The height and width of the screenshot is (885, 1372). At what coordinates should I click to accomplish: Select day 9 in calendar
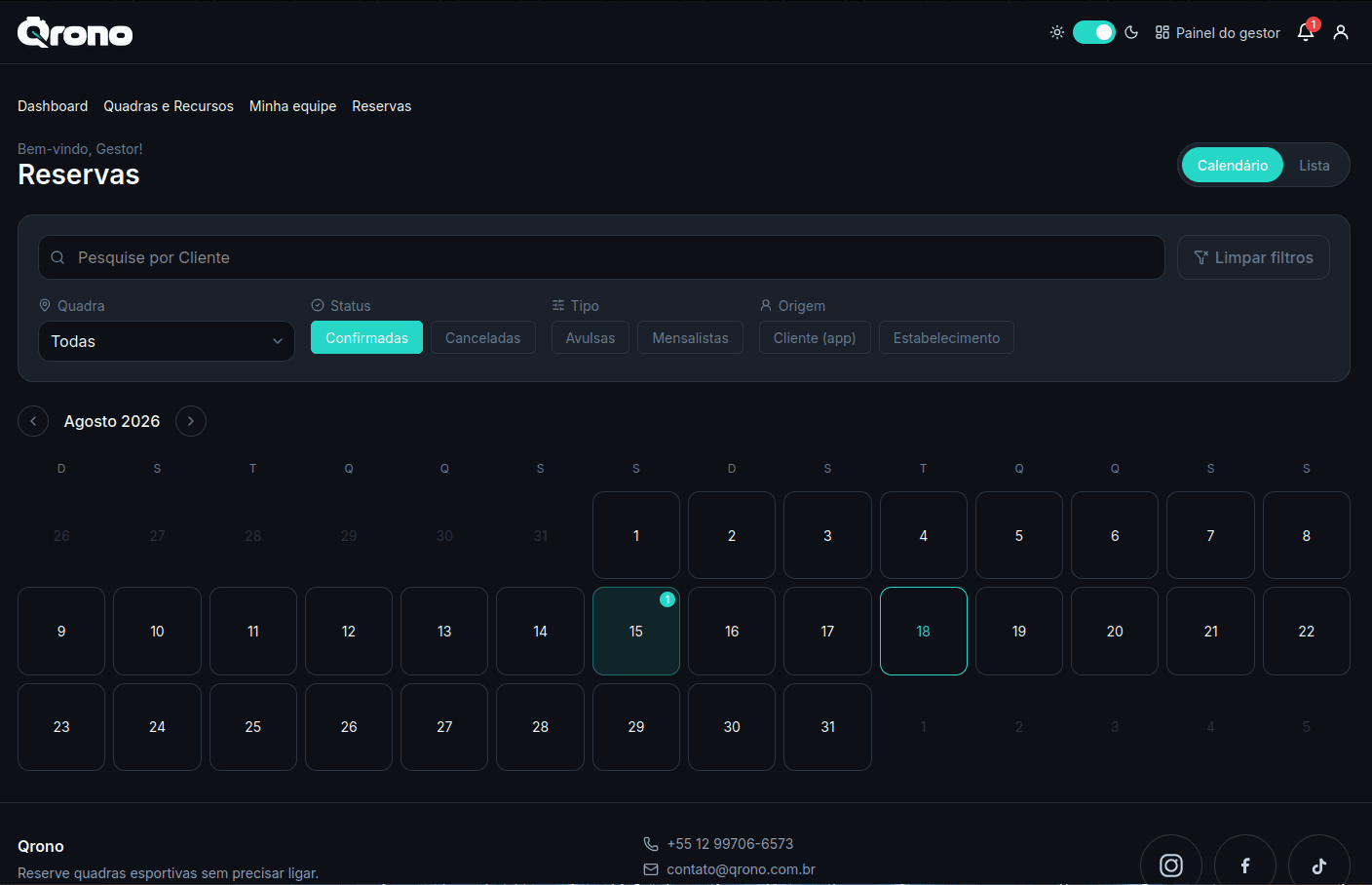coord(61,631)
